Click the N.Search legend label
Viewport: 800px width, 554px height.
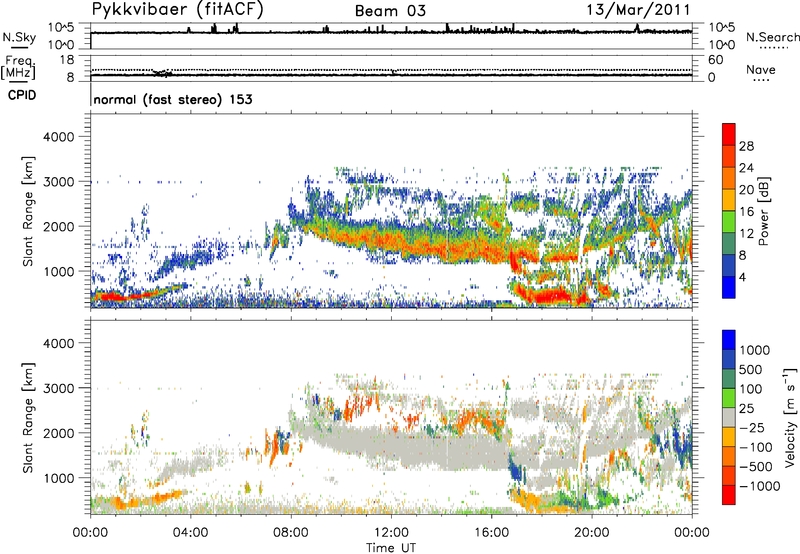tap(772, 37)
